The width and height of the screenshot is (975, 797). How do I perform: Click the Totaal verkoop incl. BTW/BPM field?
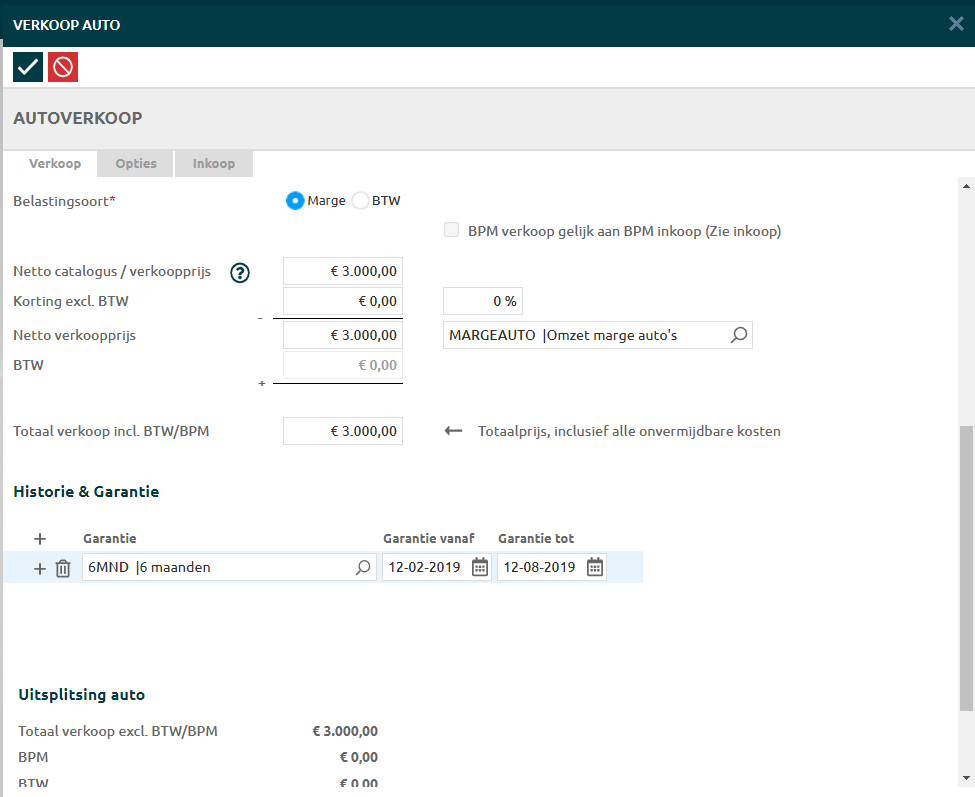(x=343, y=431)
